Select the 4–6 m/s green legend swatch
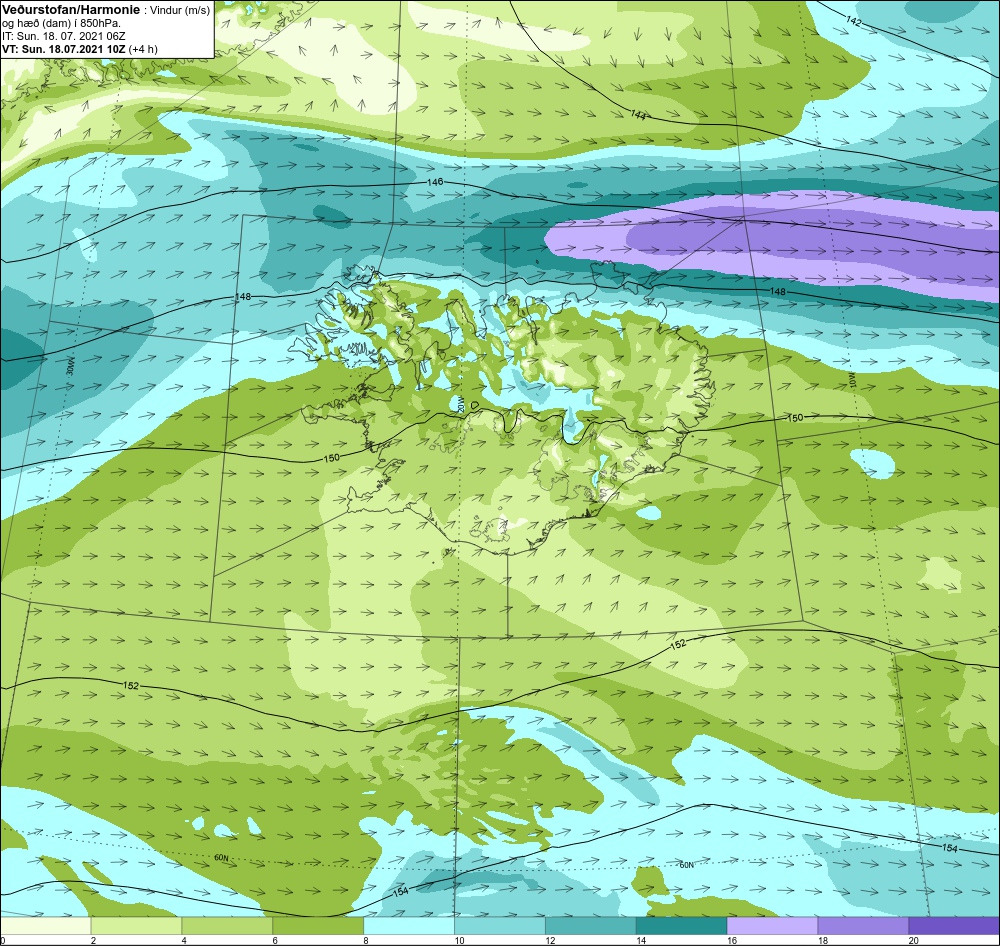Image resolution: width=1000 pixels, height=946 pixels. [x=227, y=925]
